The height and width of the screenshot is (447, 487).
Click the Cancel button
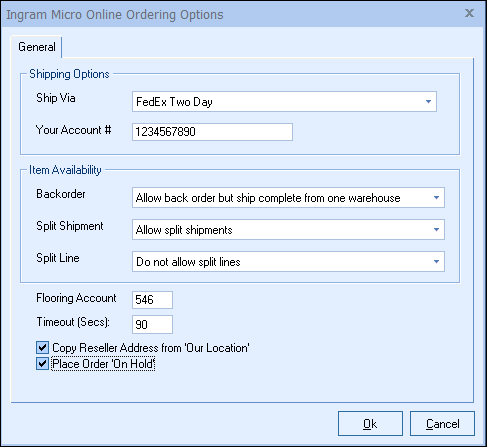pos(442,424)
